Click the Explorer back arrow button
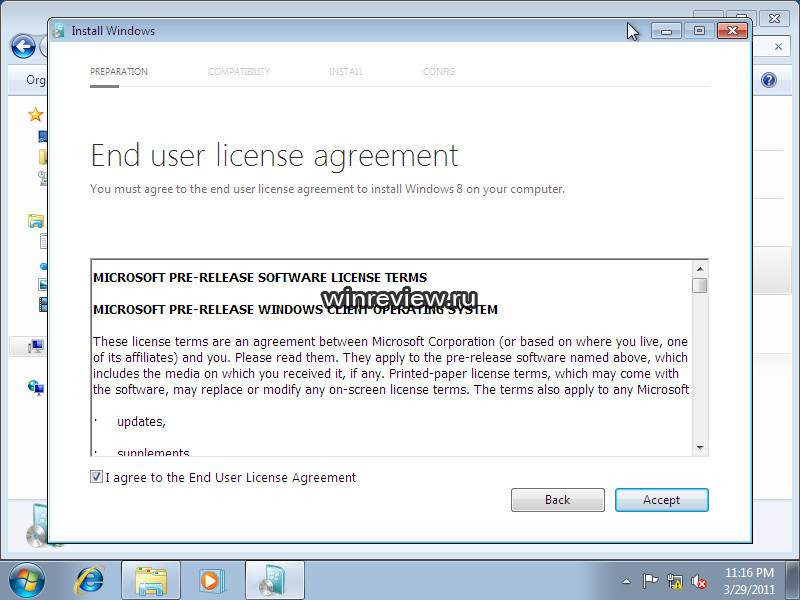 [23, 46]
